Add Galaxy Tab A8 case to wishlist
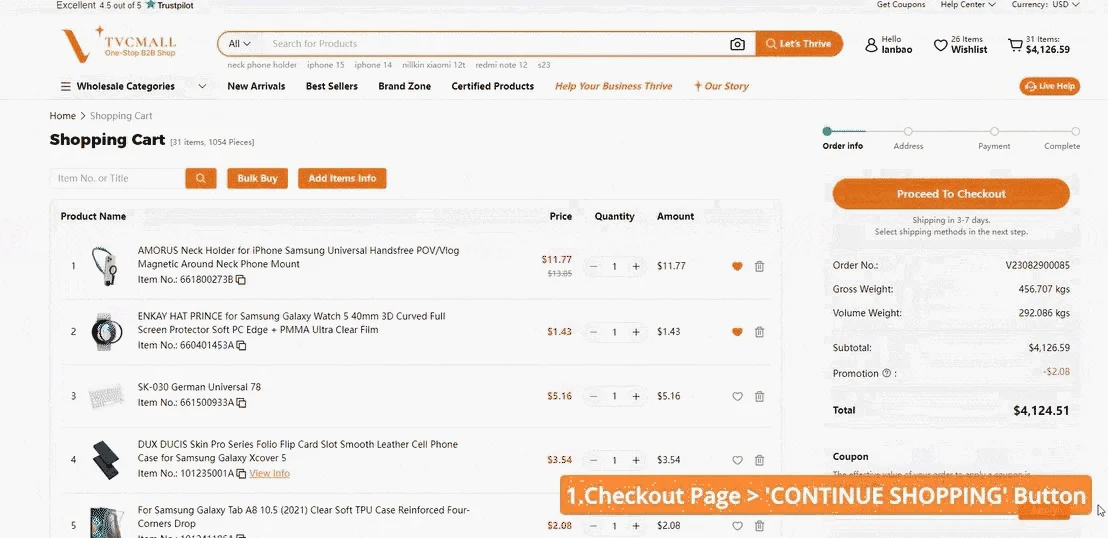Screen dimensions: 1108x538 point(737,525)
